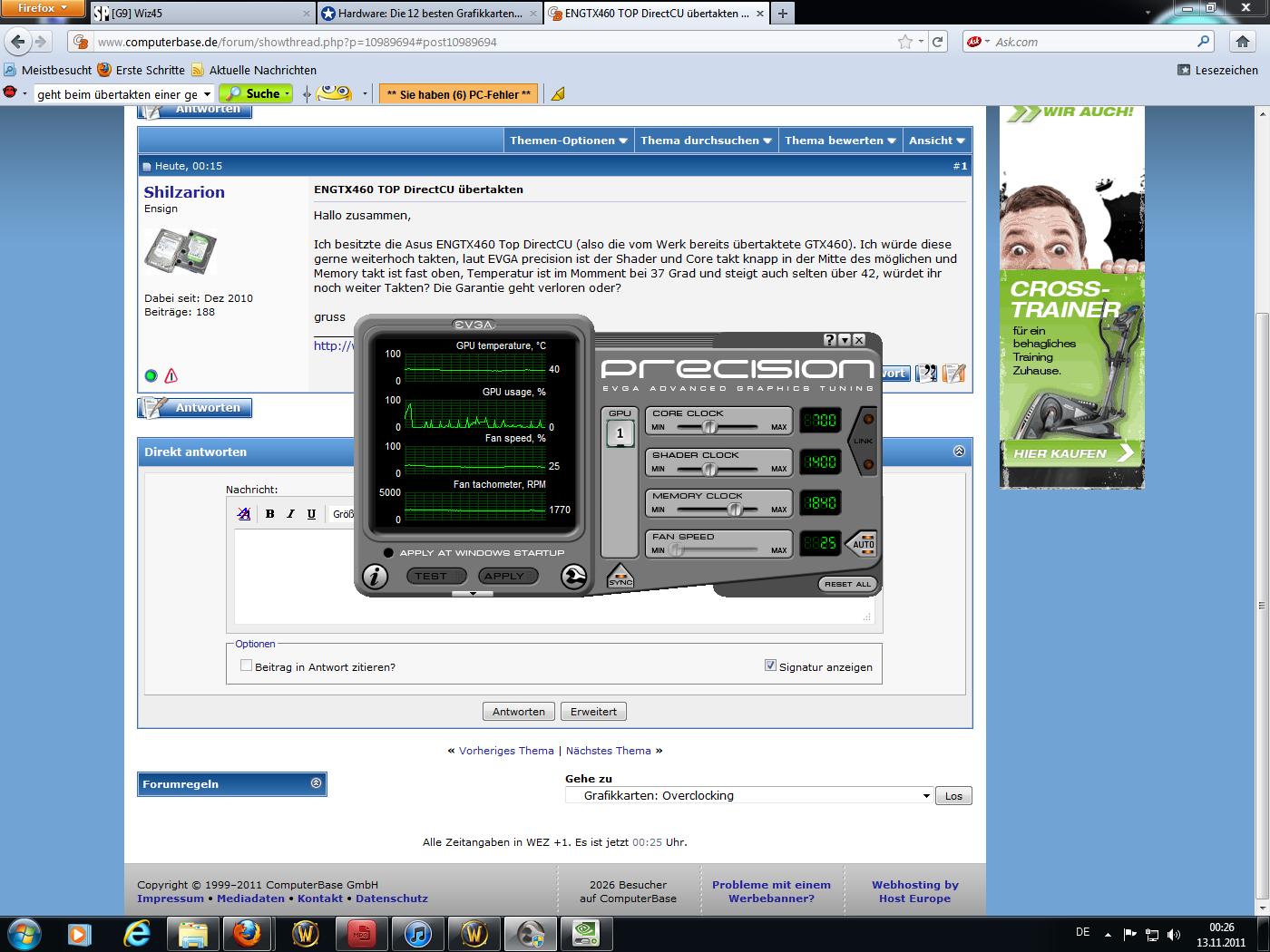Click Precision minimize arrow icon
Image resolution: width=1270 pixels, height=952 pixels.
point(845,340)
